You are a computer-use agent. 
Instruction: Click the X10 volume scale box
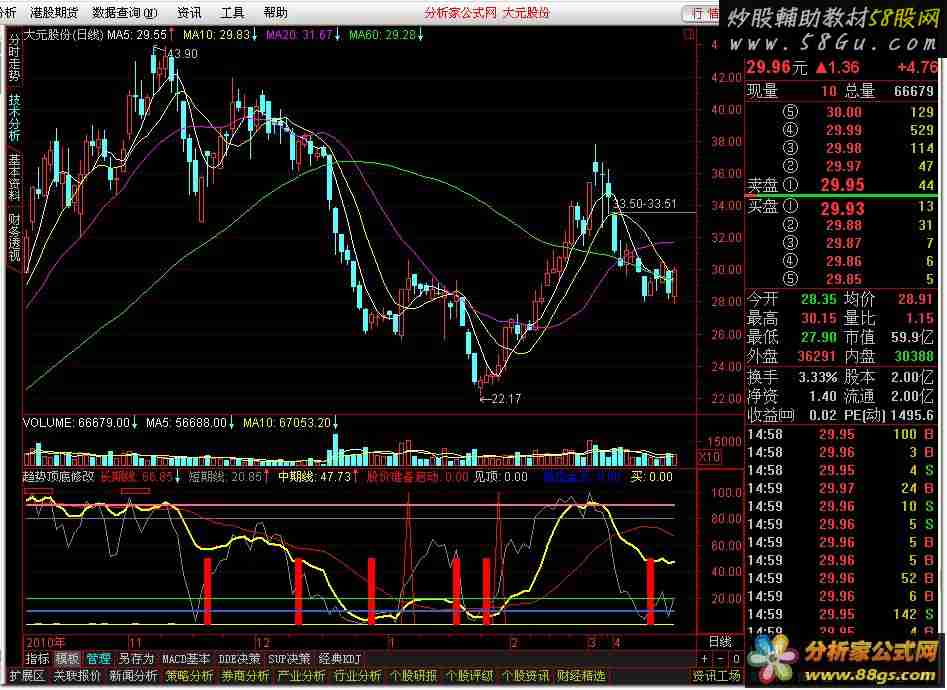click(x=709, y=457)
